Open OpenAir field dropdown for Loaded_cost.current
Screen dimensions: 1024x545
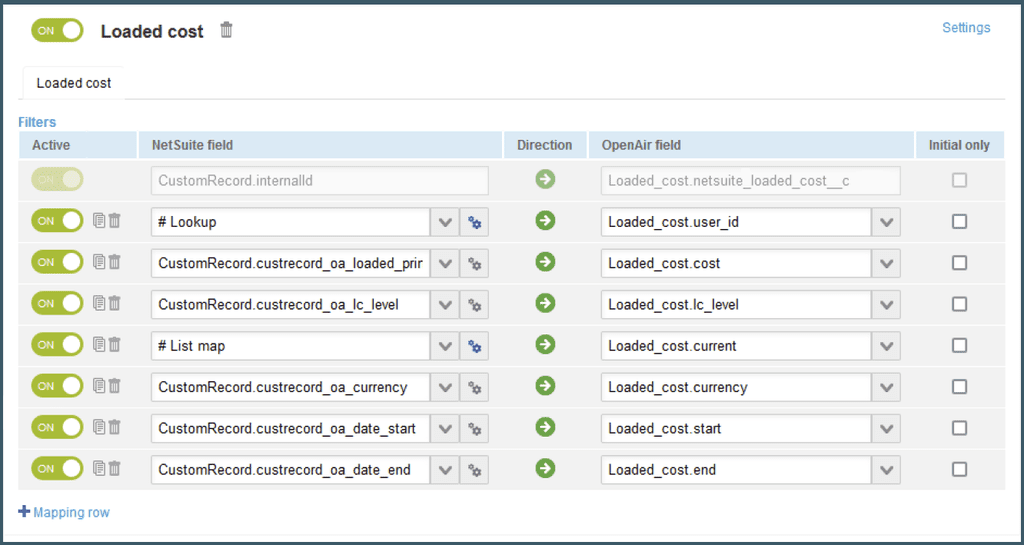pos(886,346)
